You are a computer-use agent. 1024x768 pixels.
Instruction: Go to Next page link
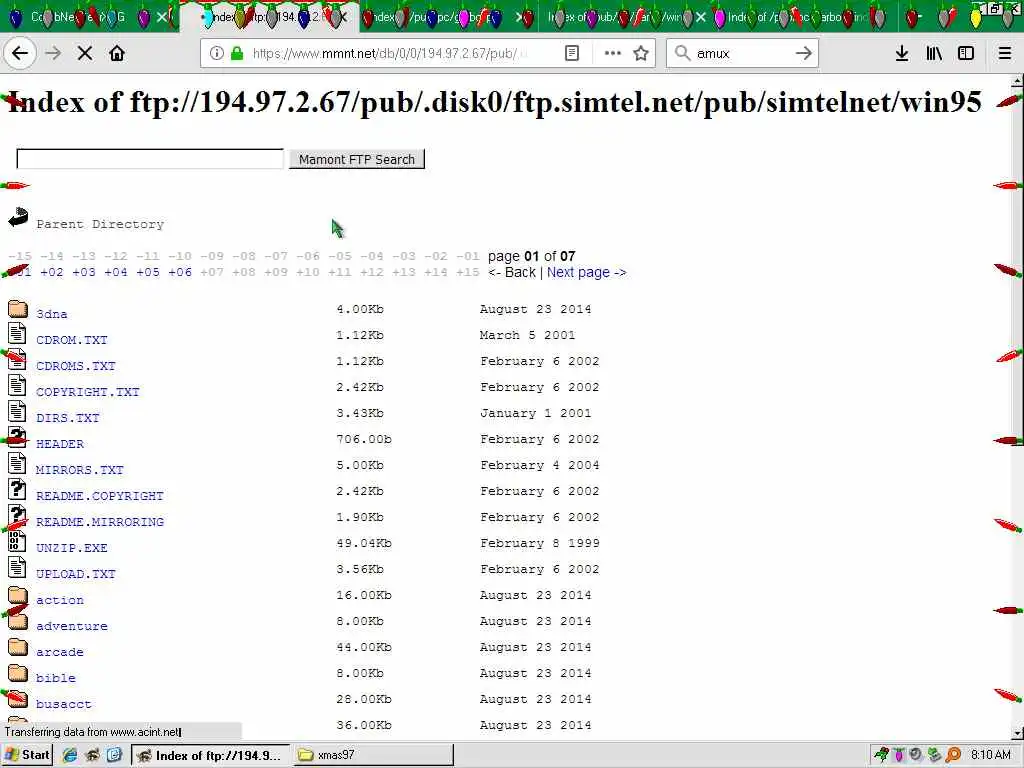(586, 272)
